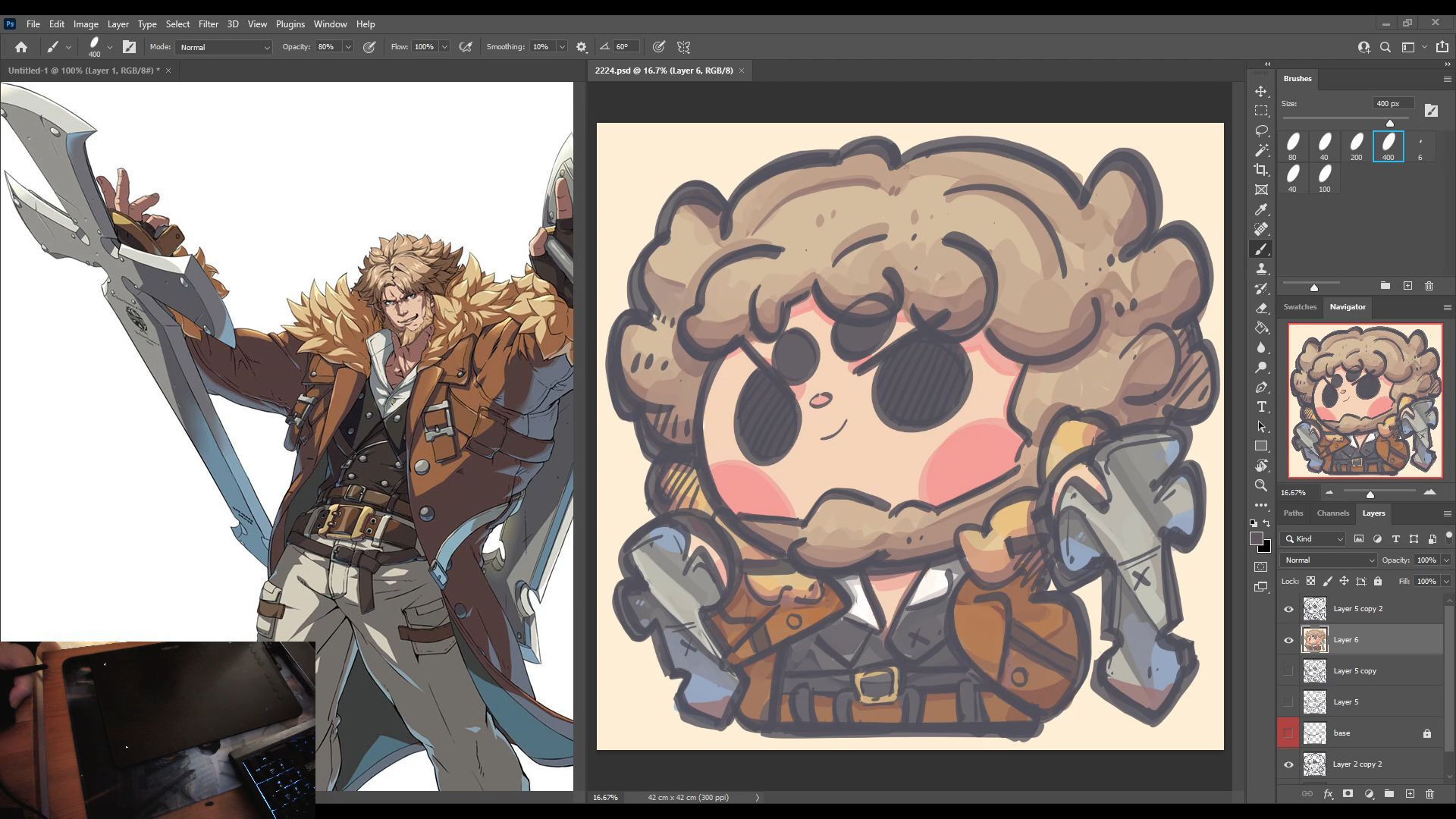Select the Dodge tool
1456x819 pixels.
click(x=1261, y=367)
